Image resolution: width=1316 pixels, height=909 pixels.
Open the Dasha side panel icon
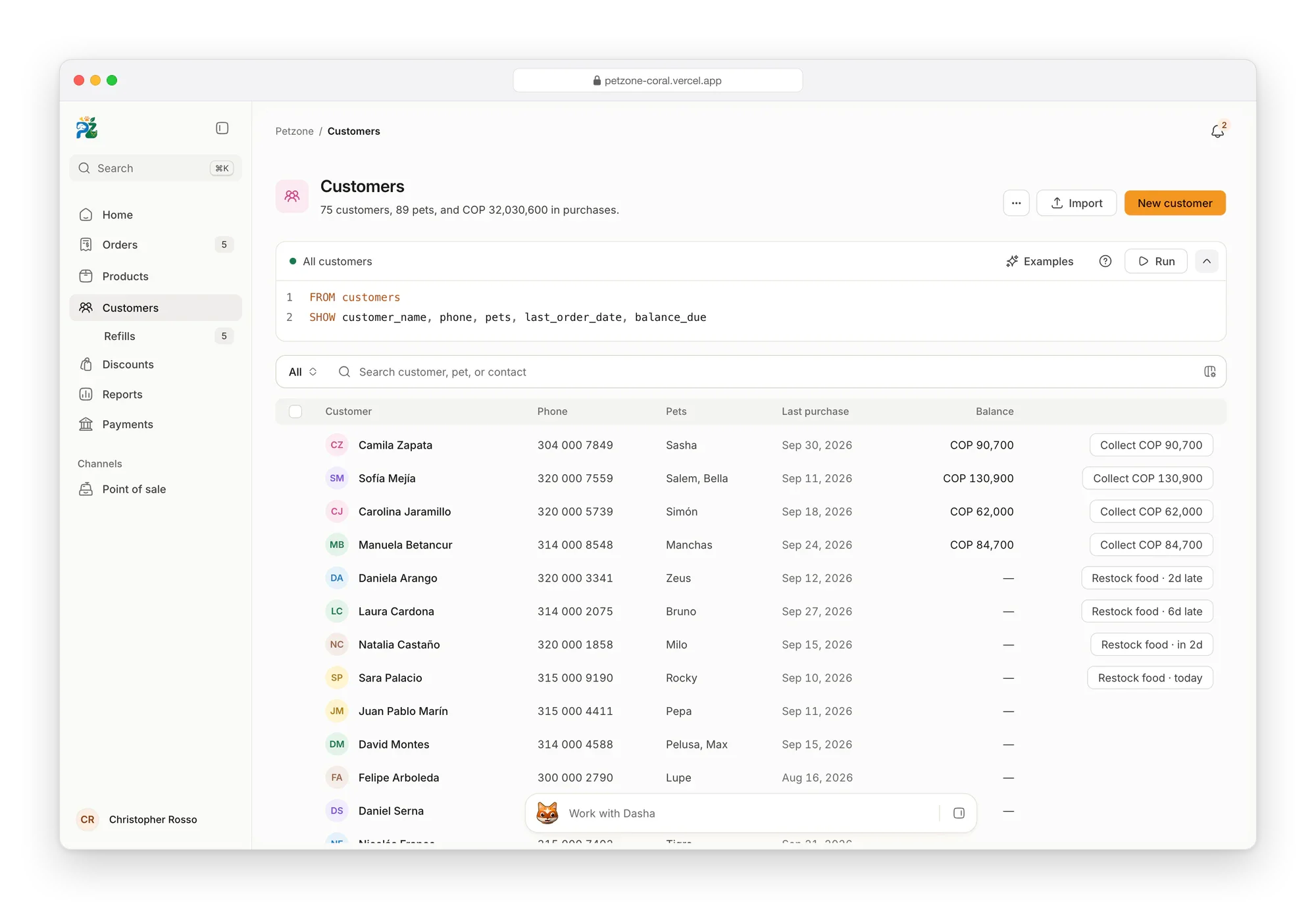[959, 813]
